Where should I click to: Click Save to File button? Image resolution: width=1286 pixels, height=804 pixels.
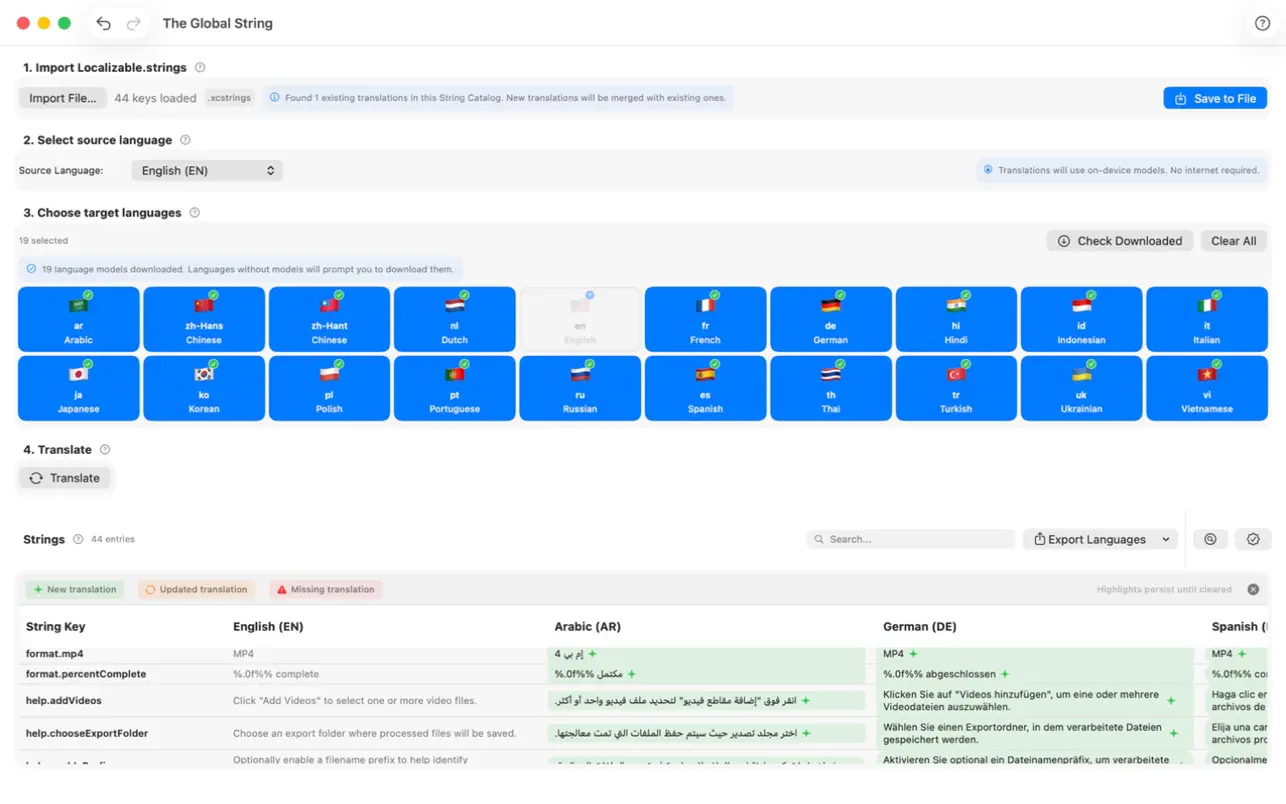1215,98
